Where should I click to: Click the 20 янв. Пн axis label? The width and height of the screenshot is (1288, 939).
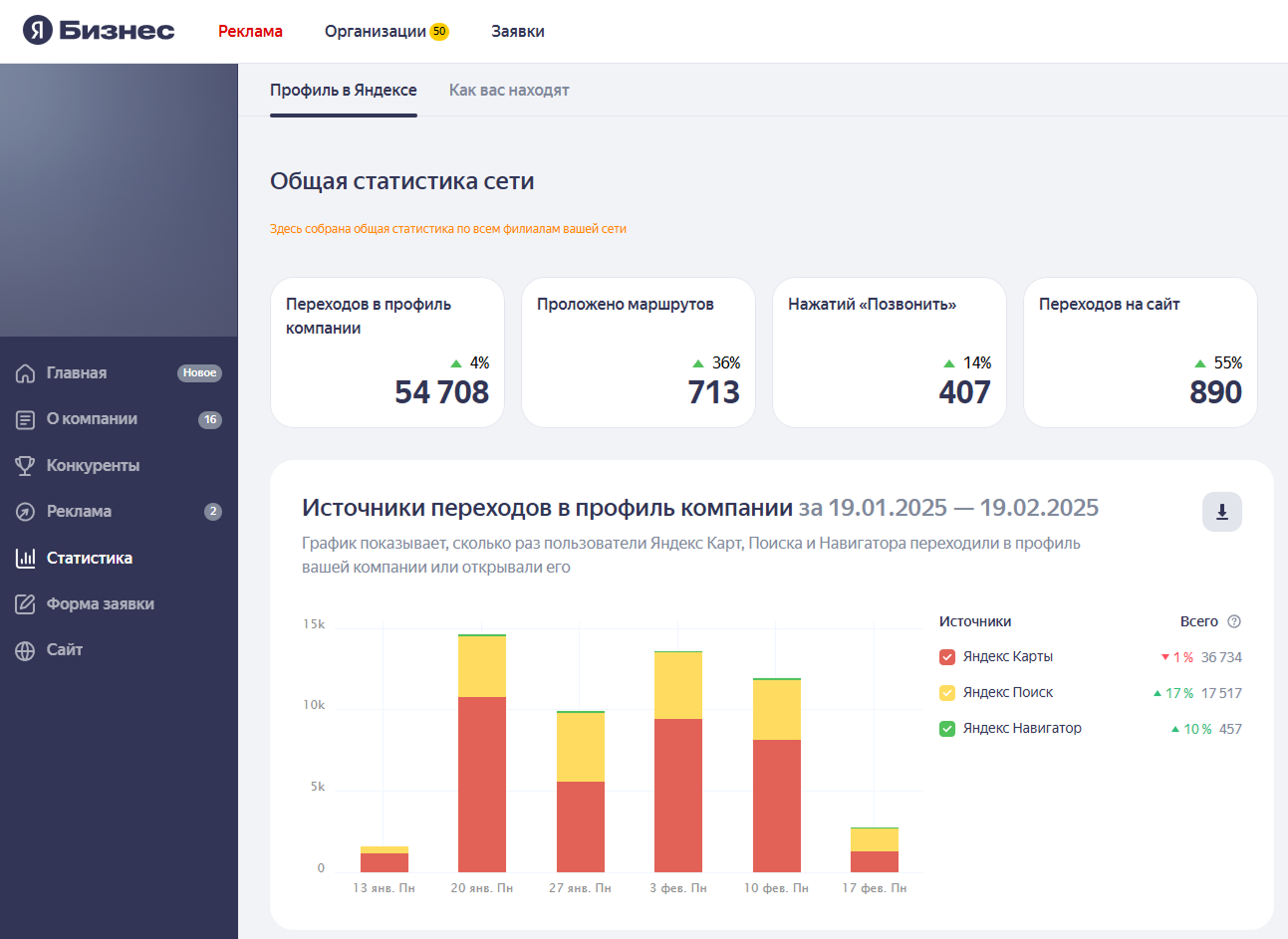tap(482, 888)
